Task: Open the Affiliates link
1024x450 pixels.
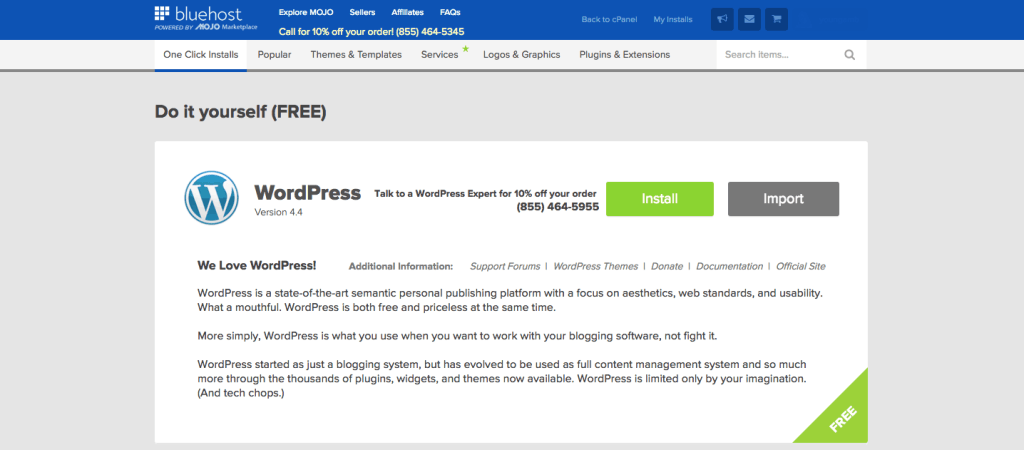Action: point(408,12)
